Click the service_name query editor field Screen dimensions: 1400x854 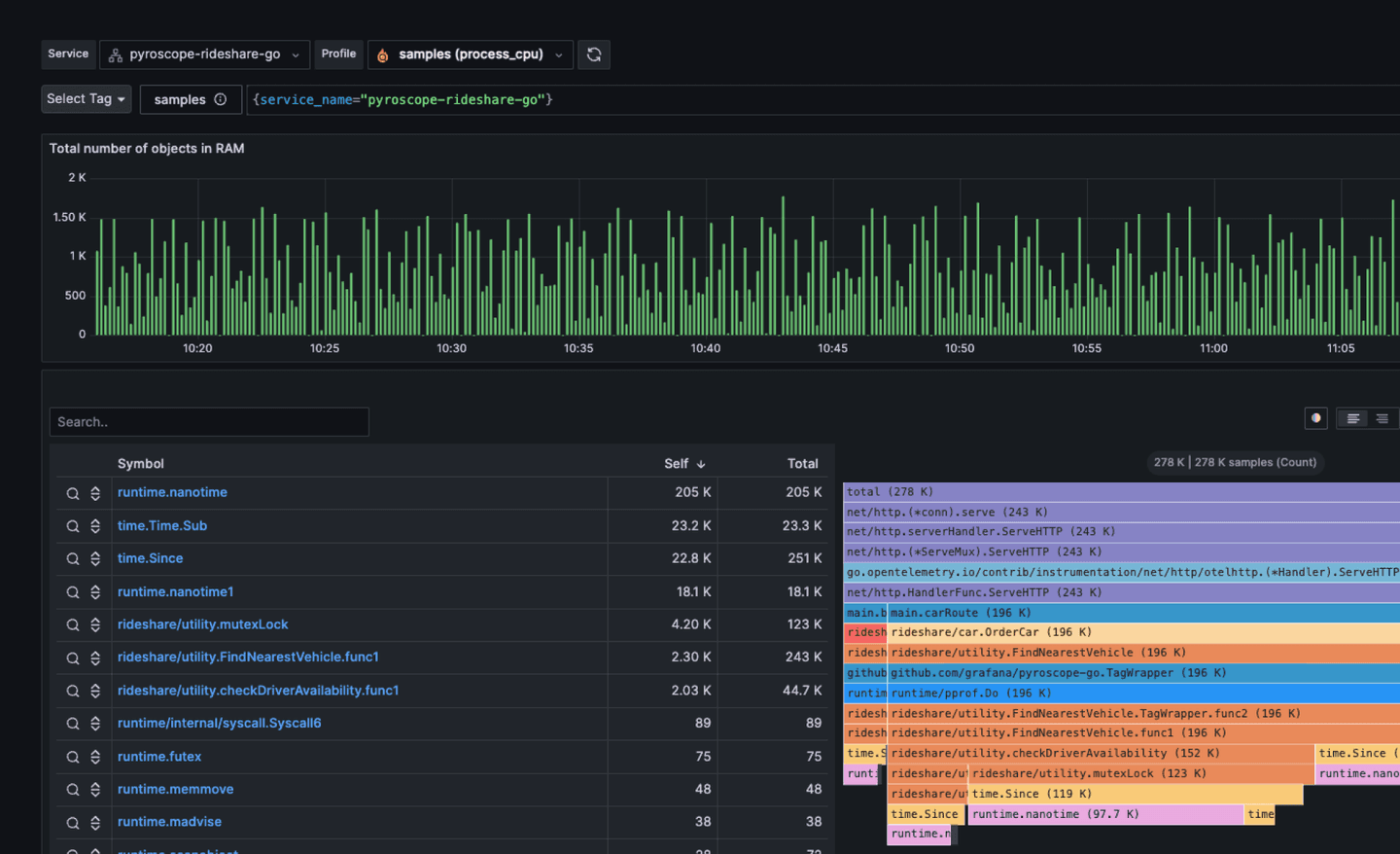coord(822,99)
